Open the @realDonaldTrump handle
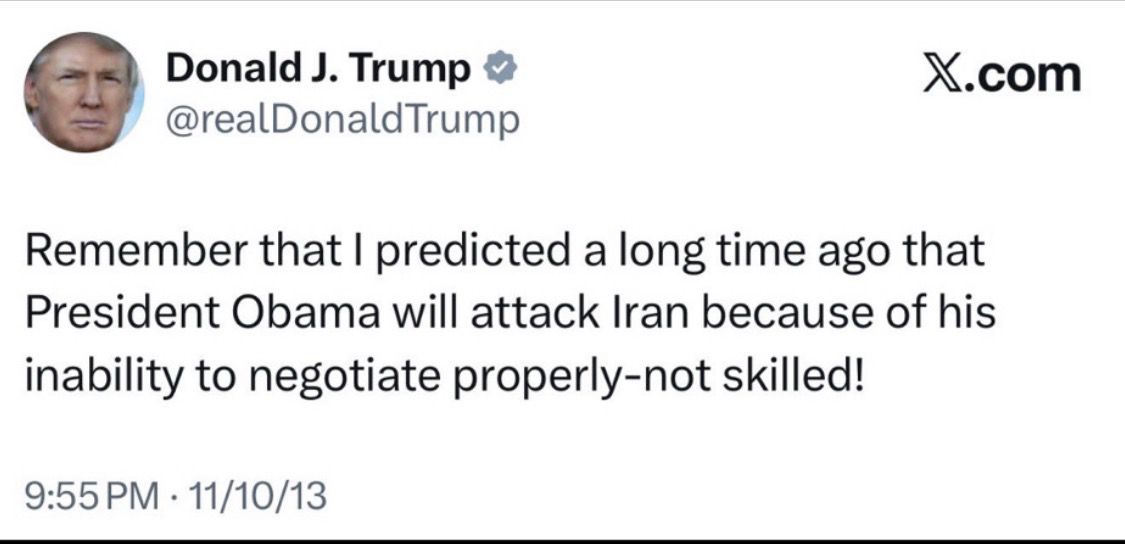Image resolution: width=1125 pixels, height=544 pixels. click(x=342, y=120)
